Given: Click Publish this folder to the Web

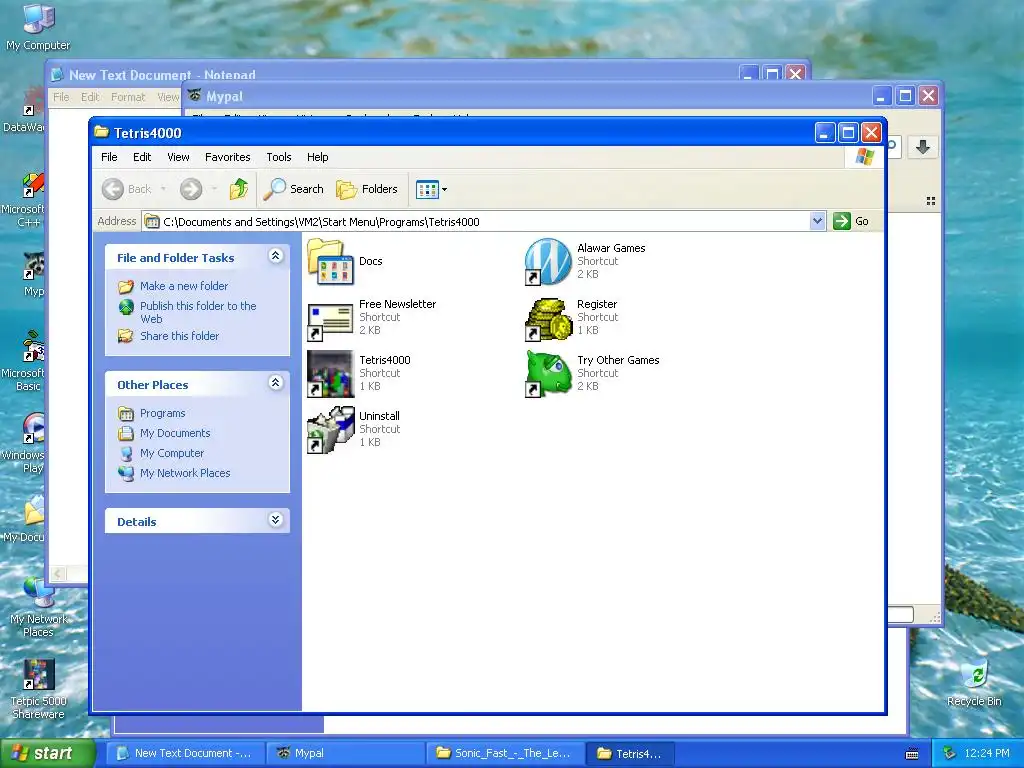Looking at the screenshot, I should pyautogui.click(x=198, y=312).
